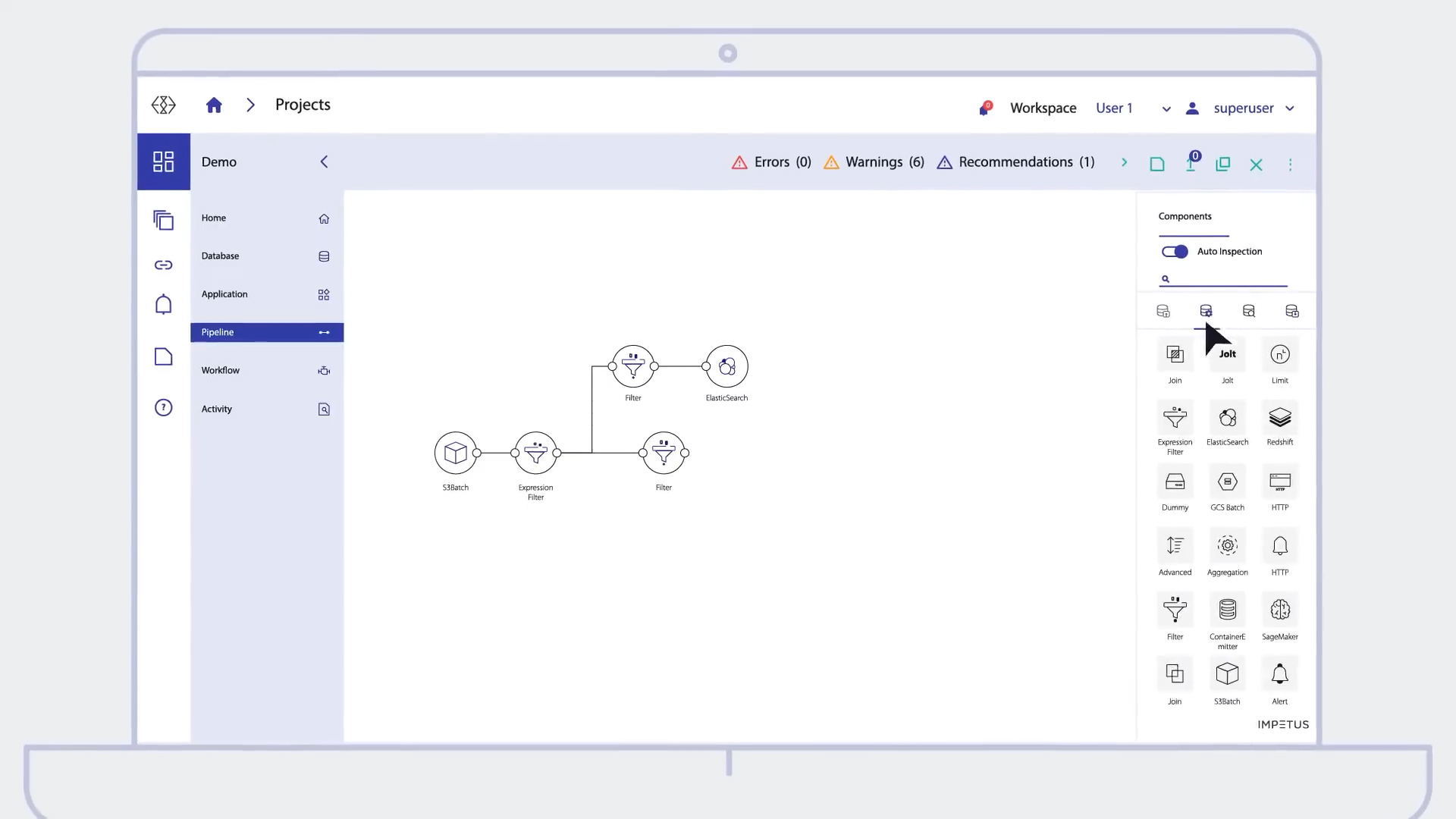Expand the User 1 selector dropdown

click(1166, 108)
